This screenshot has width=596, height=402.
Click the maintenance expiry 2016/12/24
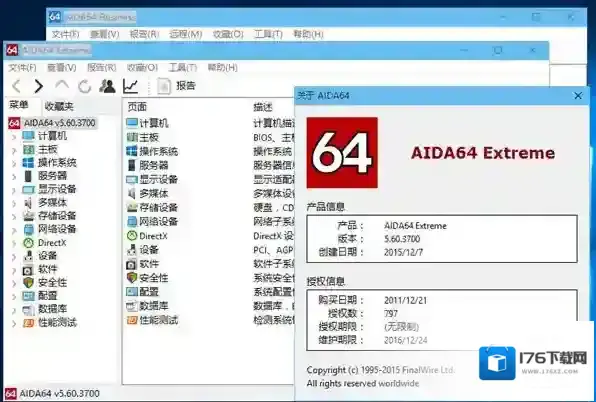(x=405, y=340)
